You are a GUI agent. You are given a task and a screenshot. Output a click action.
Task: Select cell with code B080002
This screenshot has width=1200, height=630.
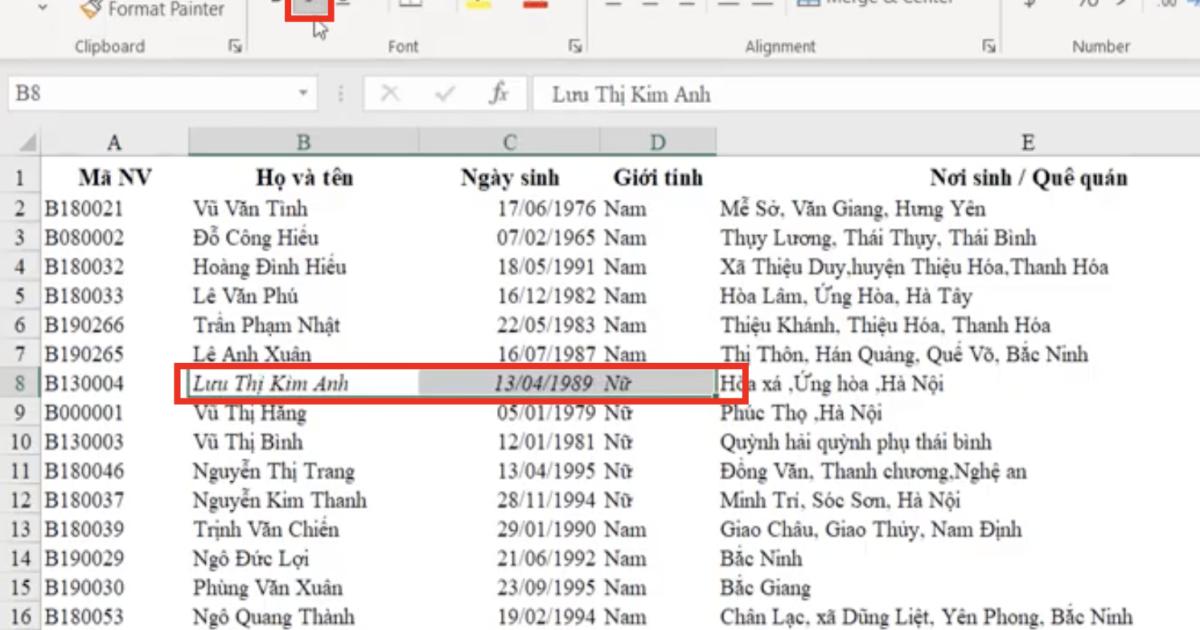[x=114, y=238]
